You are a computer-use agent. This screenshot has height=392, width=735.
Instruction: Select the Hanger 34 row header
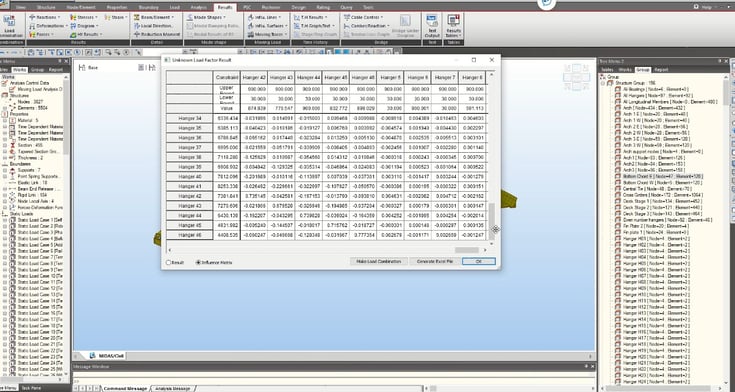click(x=189, y=119)
